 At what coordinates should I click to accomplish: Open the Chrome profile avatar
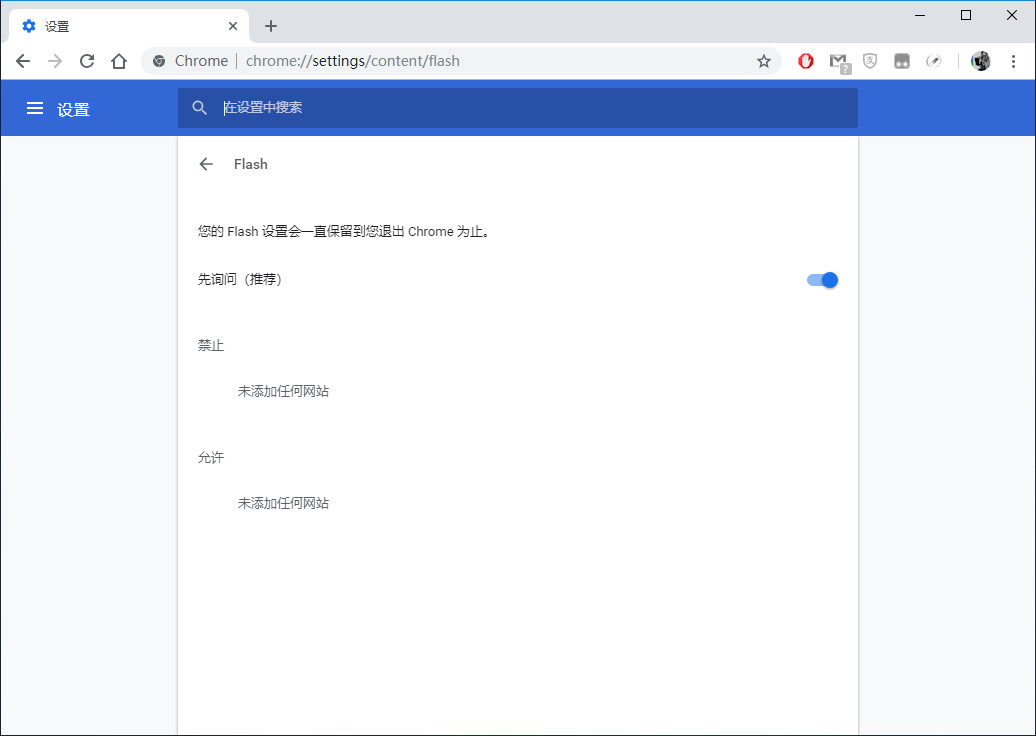[981, 61]
